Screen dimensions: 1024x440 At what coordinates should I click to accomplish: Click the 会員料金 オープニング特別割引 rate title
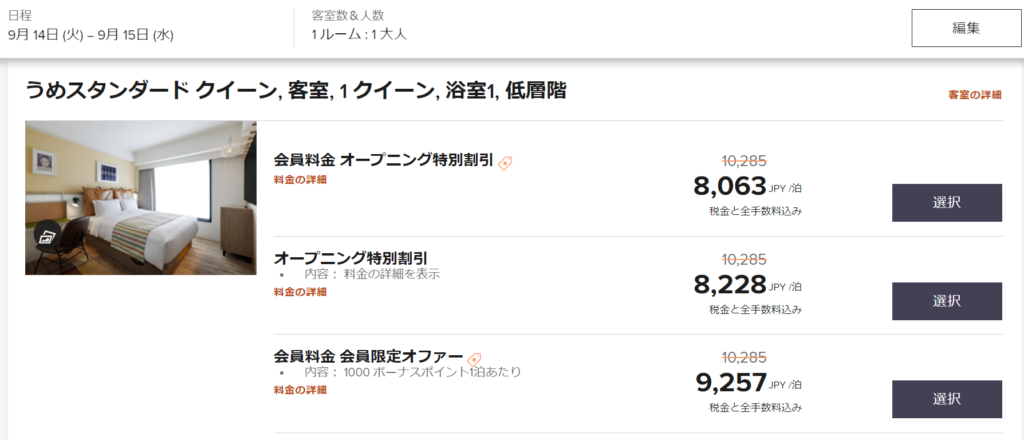coord(383,160)
